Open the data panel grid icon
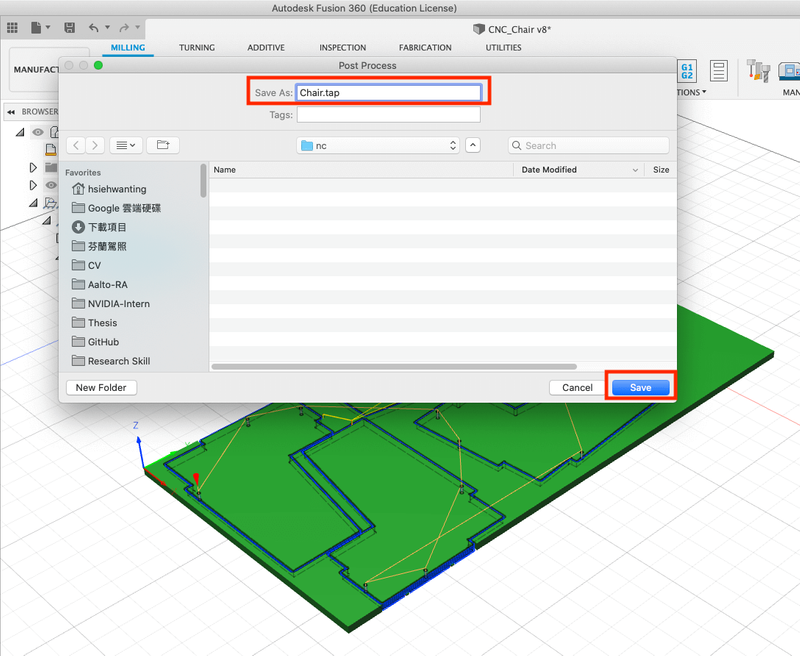The width and height of the screenshot is (800, 656). (x=13, y=28)
